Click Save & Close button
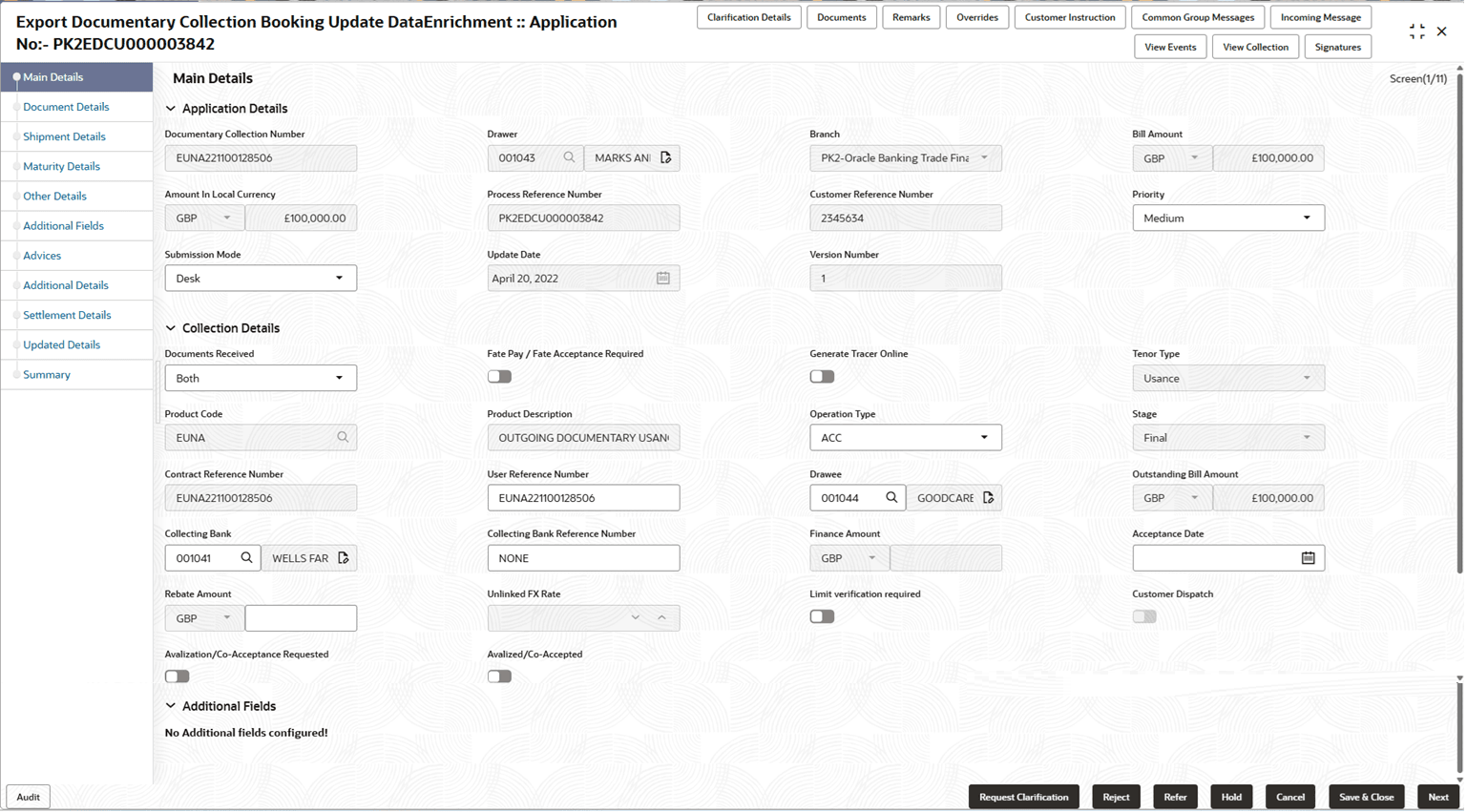Viewport: 1467px width, 812px height. pos(1367,797)
